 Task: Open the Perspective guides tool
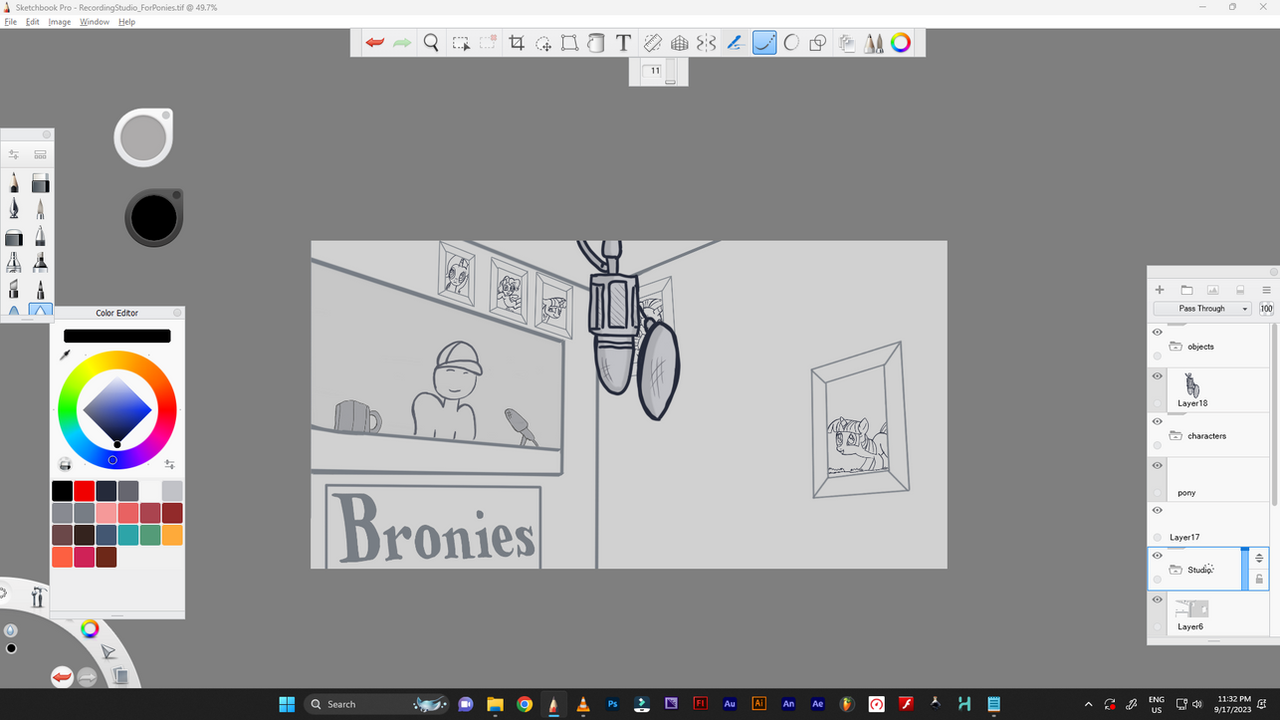click(679, 43)
